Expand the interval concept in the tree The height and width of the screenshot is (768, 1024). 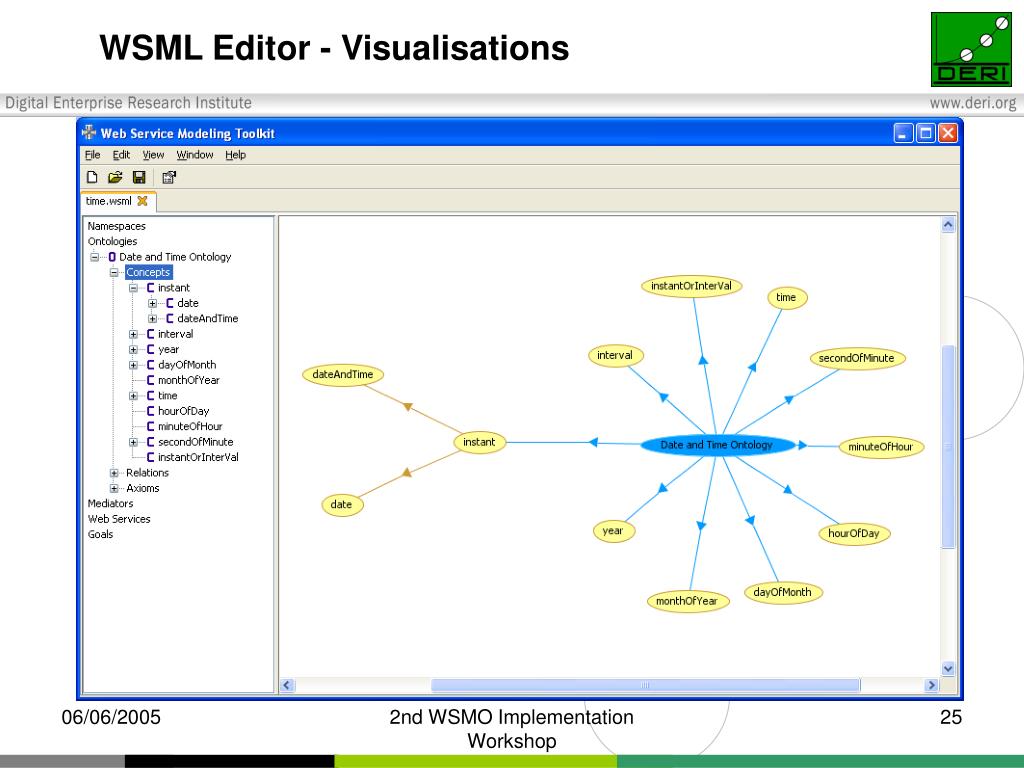point(133,334)
